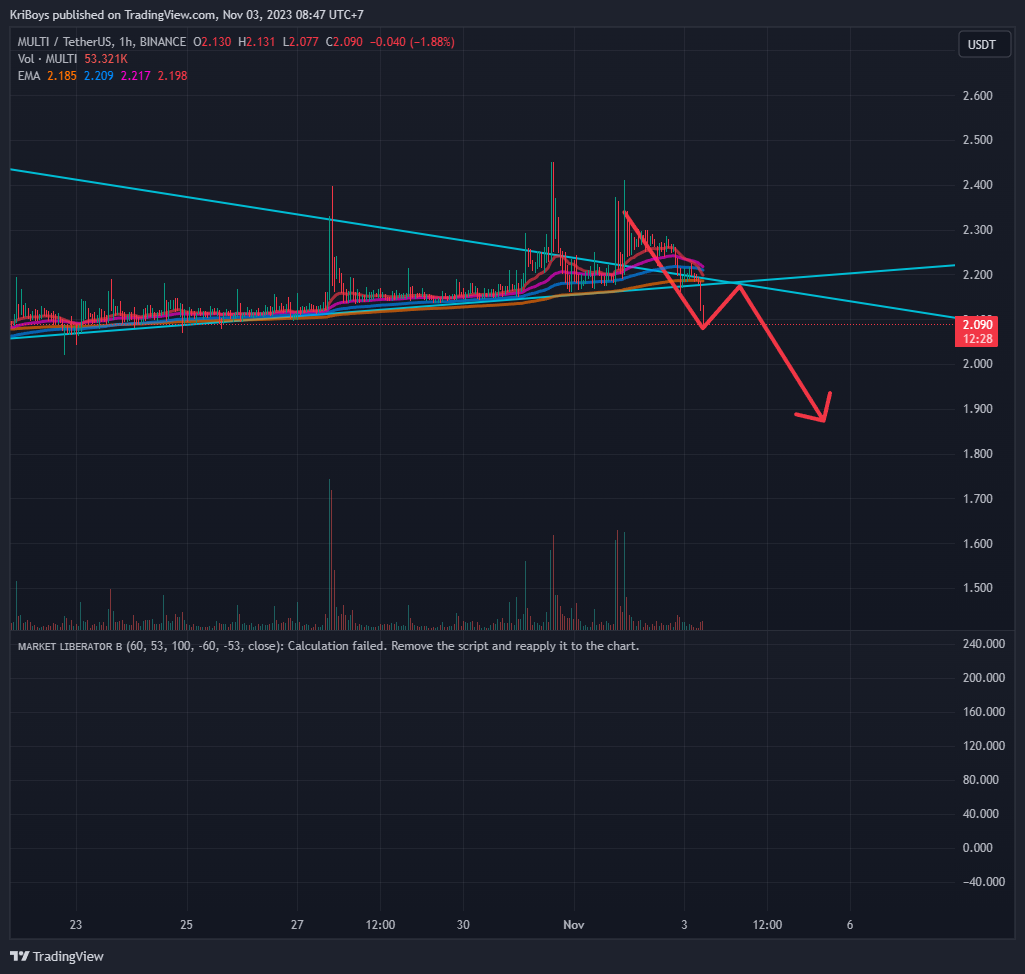
Task: Click the open price O2.130
Action: click(x=212, y=42)
